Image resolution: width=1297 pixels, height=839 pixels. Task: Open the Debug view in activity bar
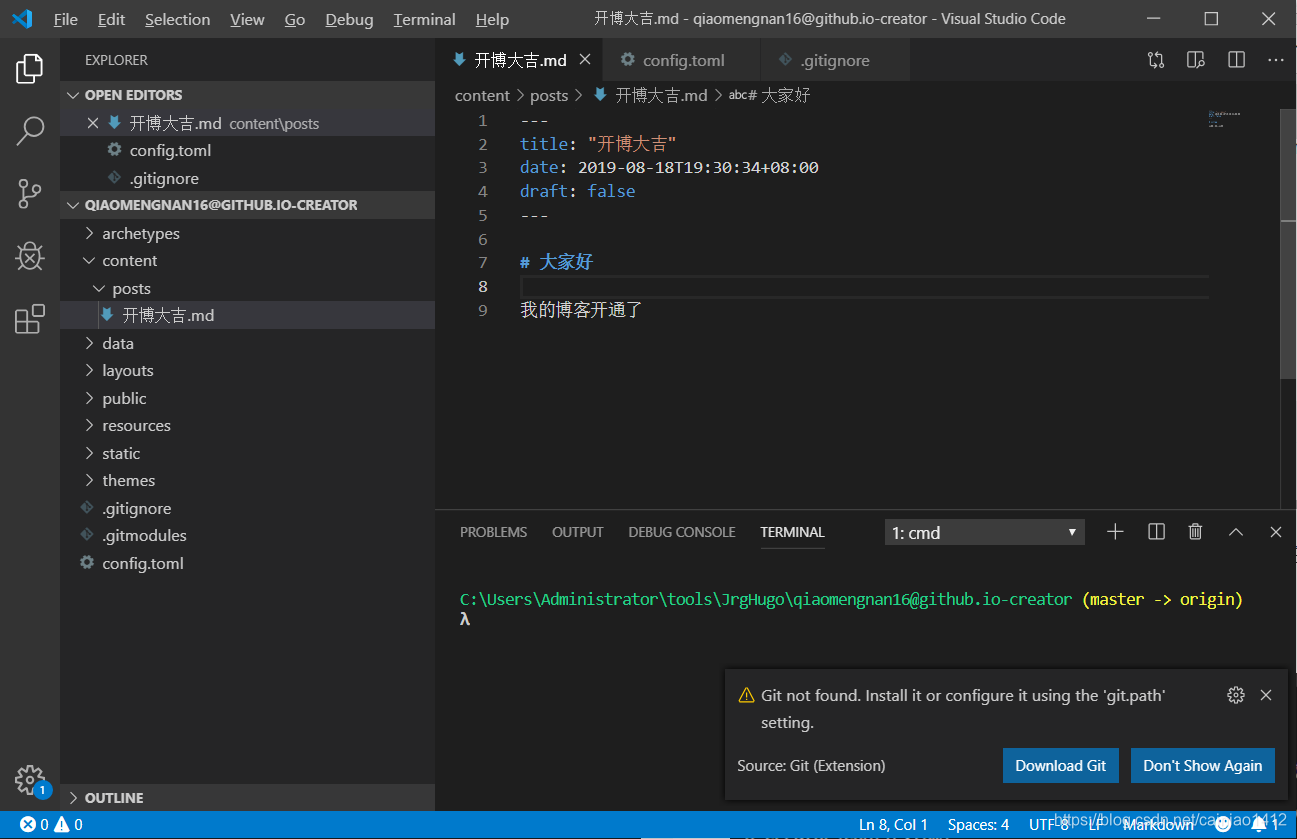coord(30,256)
